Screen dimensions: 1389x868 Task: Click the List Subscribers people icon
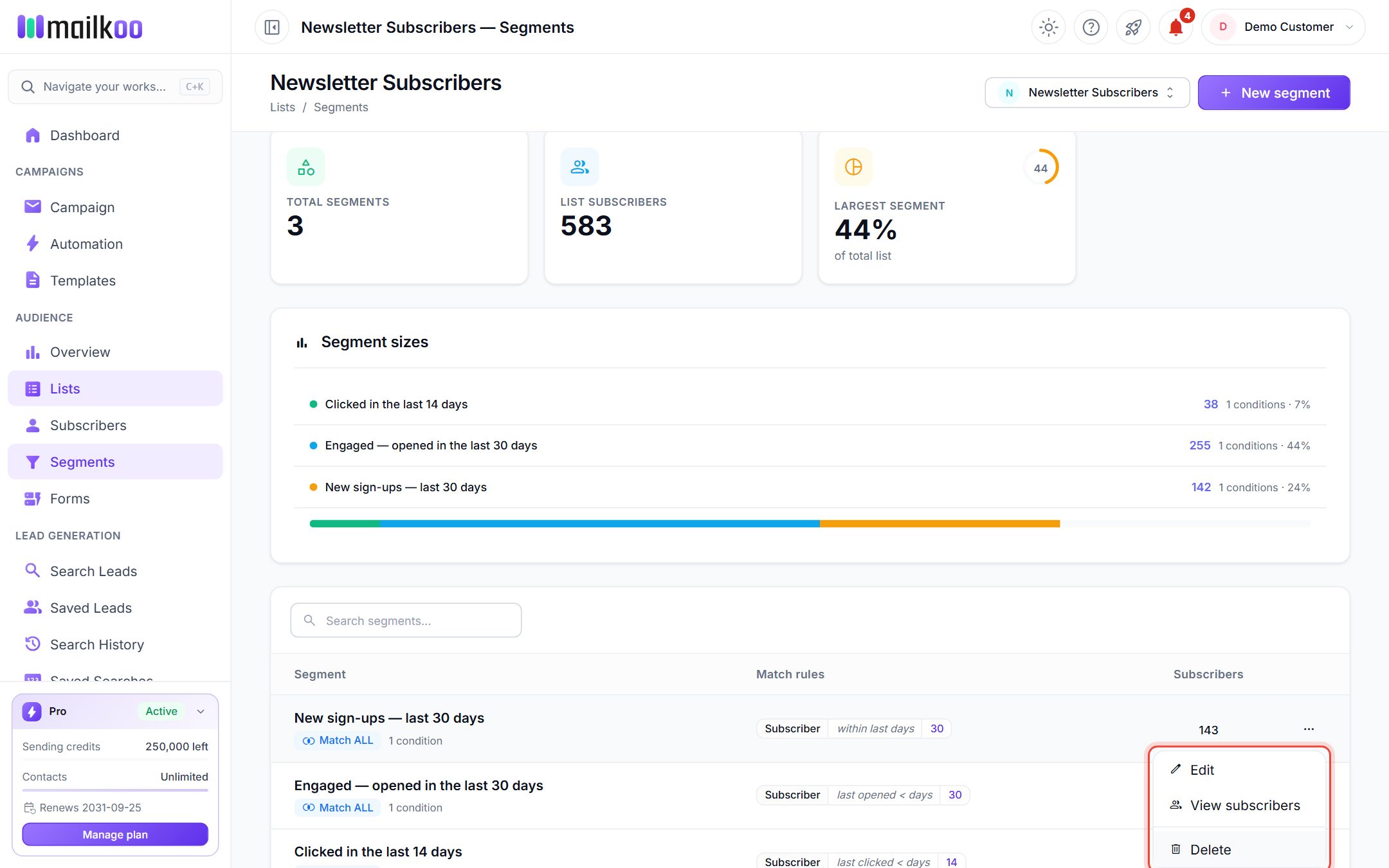click(579, 167)
